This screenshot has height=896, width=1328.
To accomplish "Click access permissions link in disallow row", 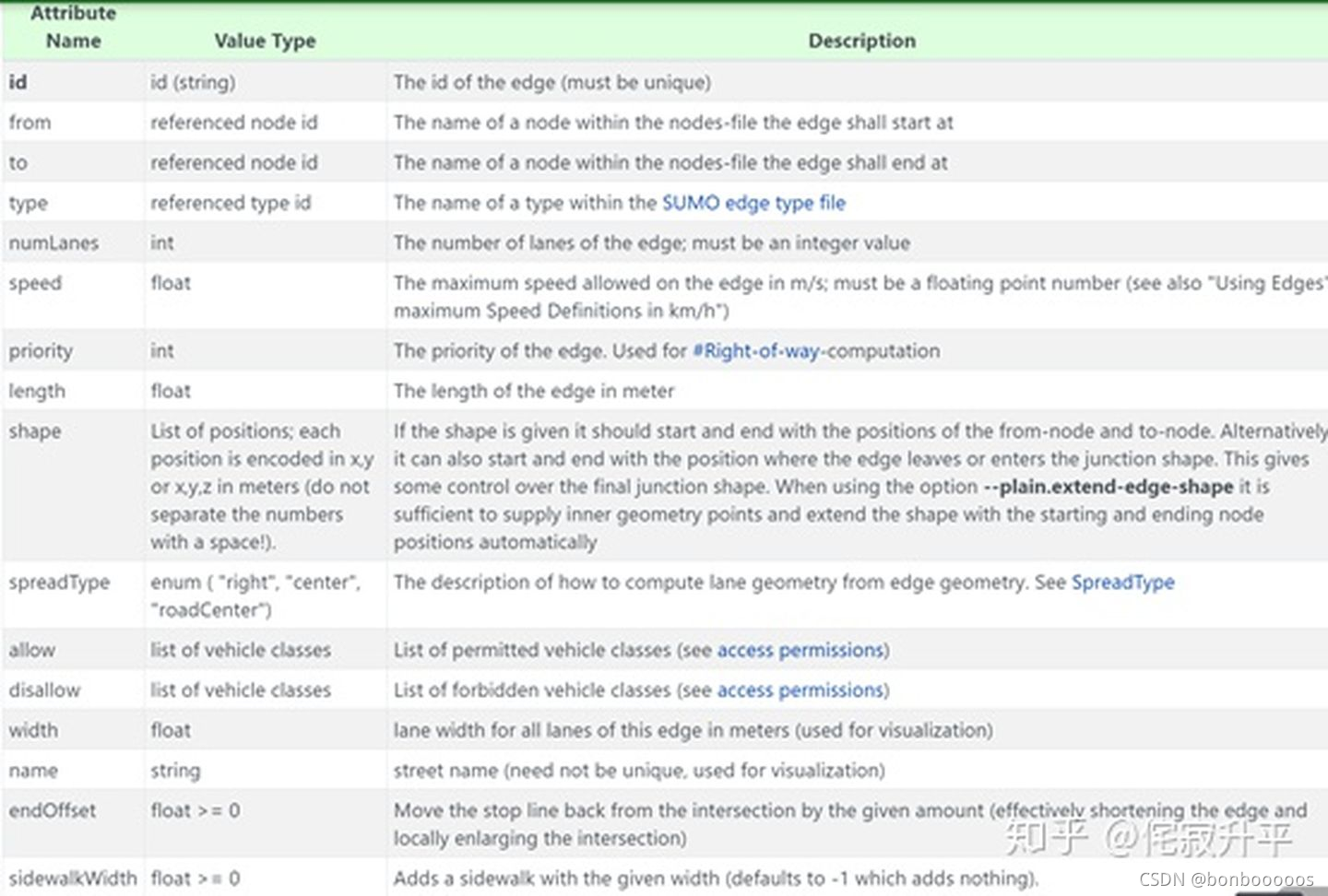I will 801,690.
